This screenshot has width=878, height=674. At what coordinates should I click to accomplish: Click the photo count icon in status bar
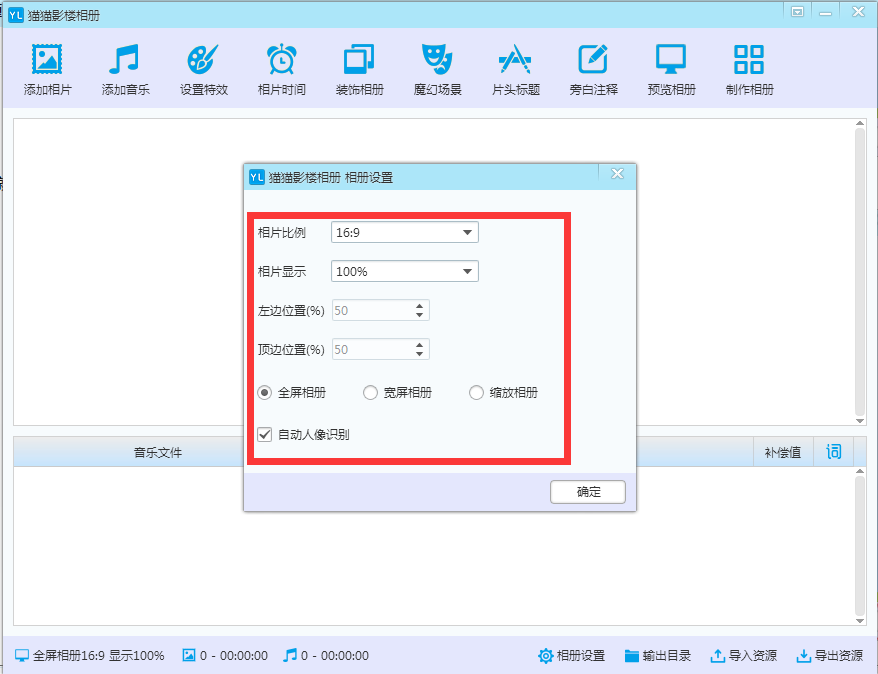[x=189, y=655]
